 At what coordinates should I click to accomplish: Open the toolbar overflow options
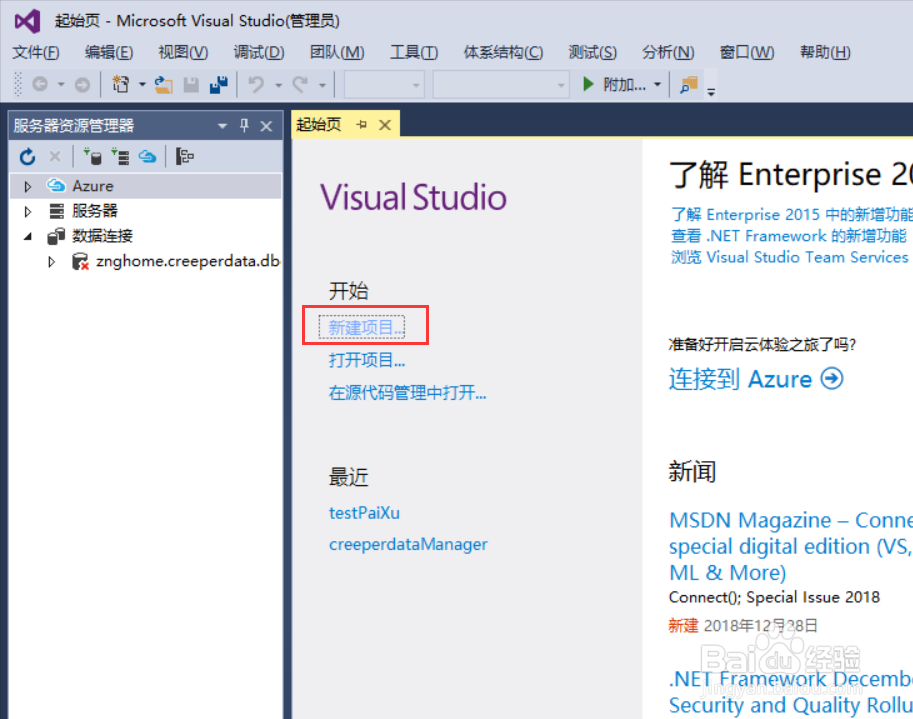coord(711,91)
